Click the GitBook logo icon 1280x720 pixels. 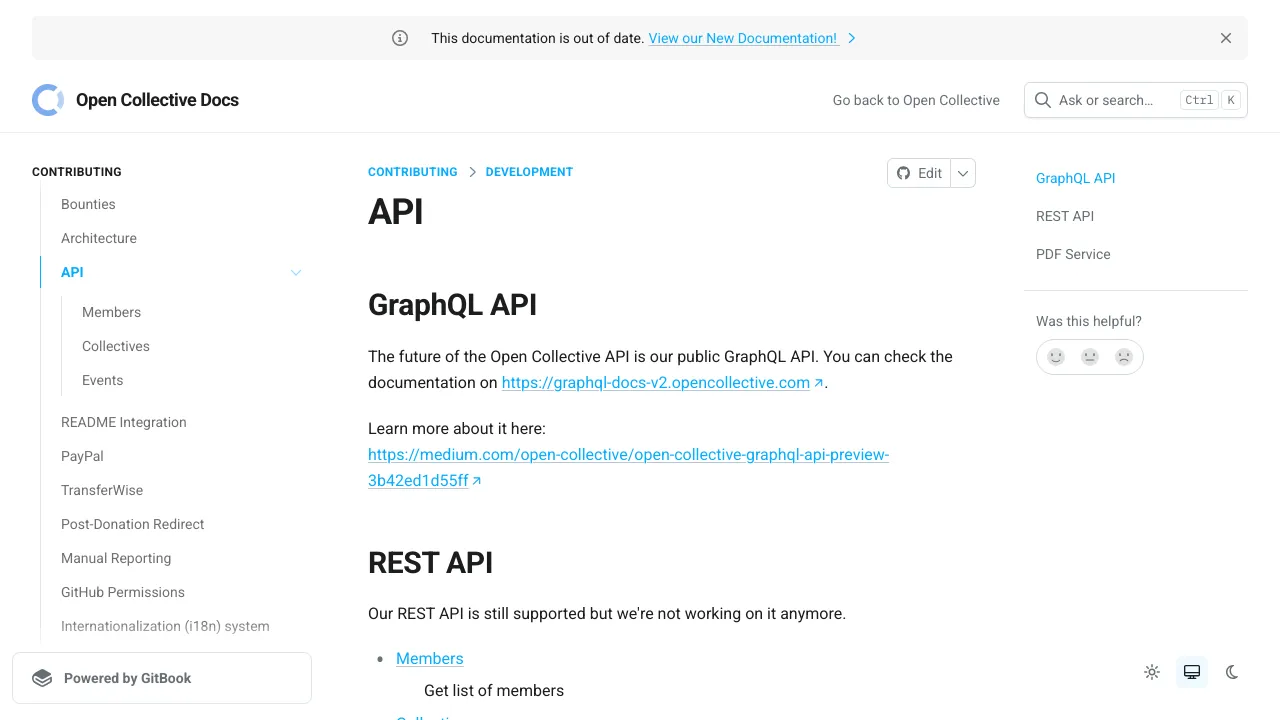tap(42, 678)
